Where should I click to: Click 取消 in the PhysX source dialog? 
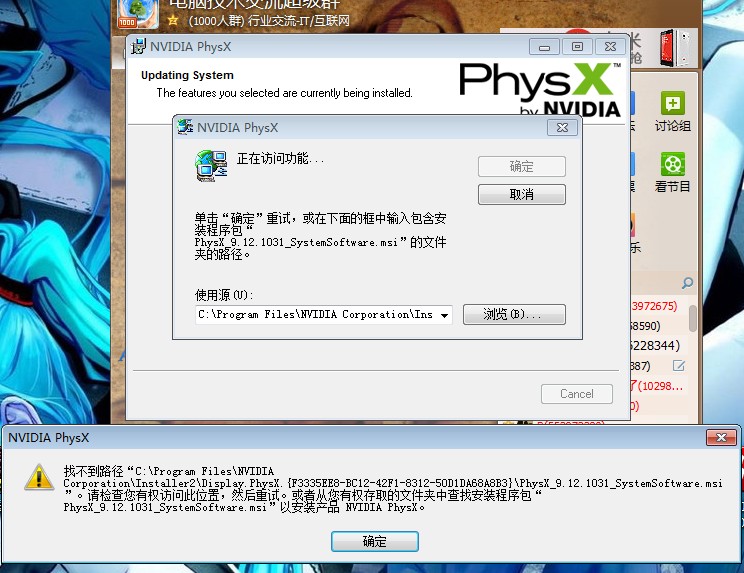[x=521, y=194]
